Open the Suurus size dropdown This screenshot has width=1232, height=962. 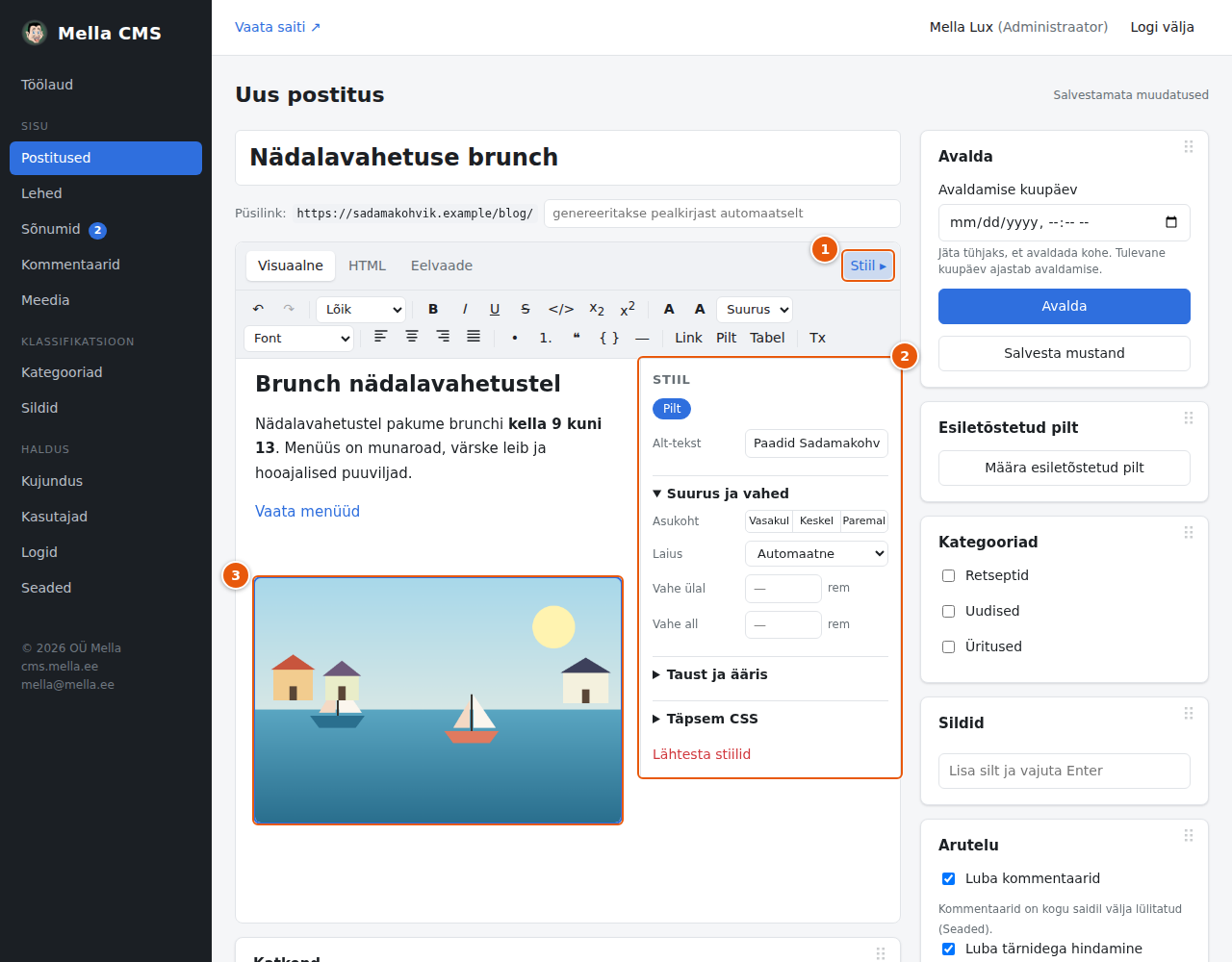coord(755,309)
